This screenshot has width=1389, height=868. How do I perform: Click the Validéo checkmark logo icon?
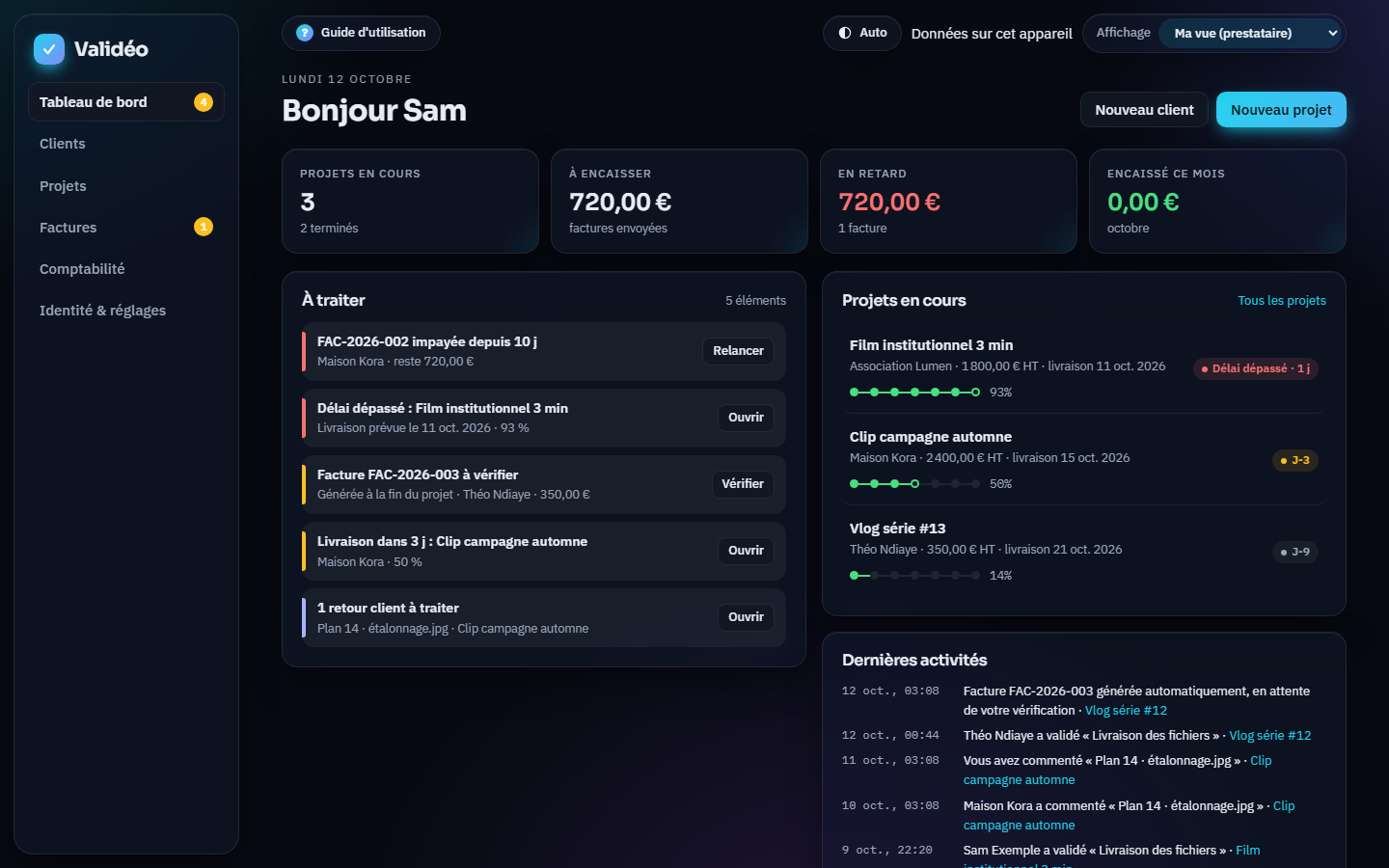(x=49, y=49)
